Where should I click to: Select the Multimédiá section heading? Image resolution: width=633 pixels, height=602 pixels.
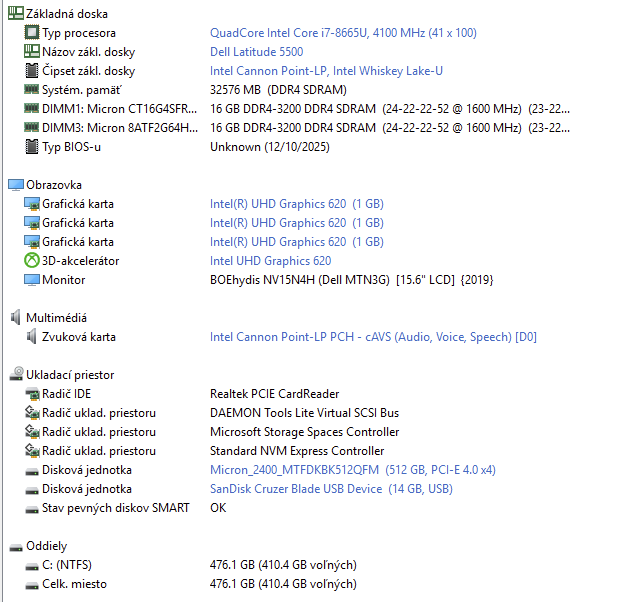tap(57, 318)
